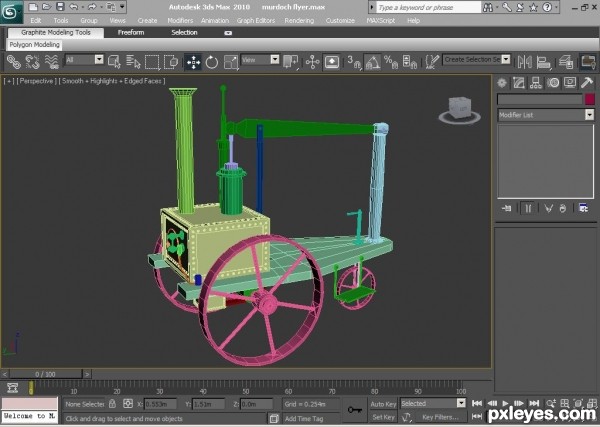Click the Graphite Modeling Tools ribbon toggle icon
This screenshot has width=600, height=427.
coord(588,62)
